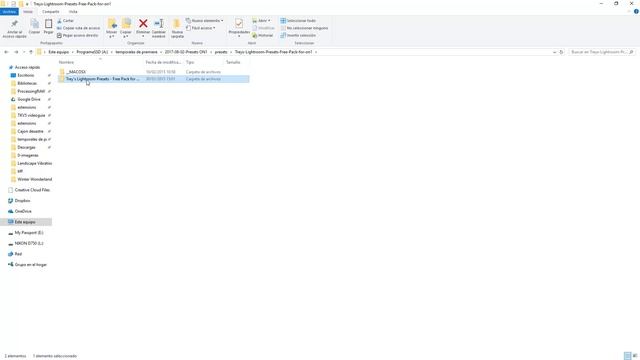The image size is (640, 360).
Task: Switch to the Inicio tab
Action: click(x=28, y=12)
